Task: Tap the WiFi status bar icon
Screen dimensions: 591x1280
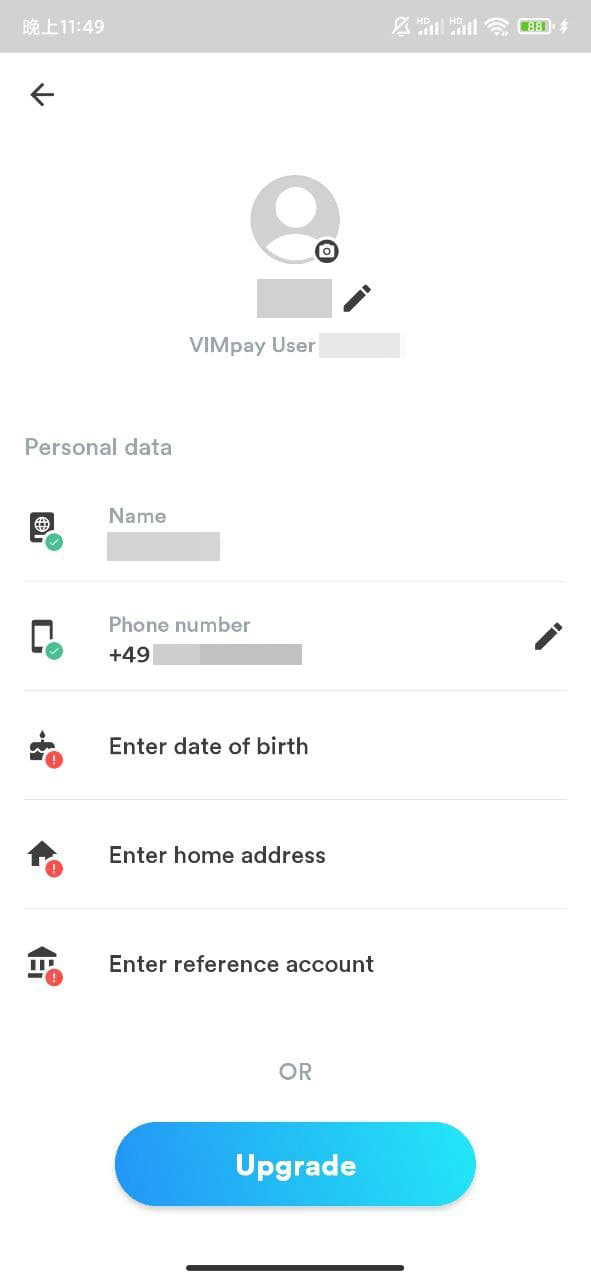Action: point(497,27)
